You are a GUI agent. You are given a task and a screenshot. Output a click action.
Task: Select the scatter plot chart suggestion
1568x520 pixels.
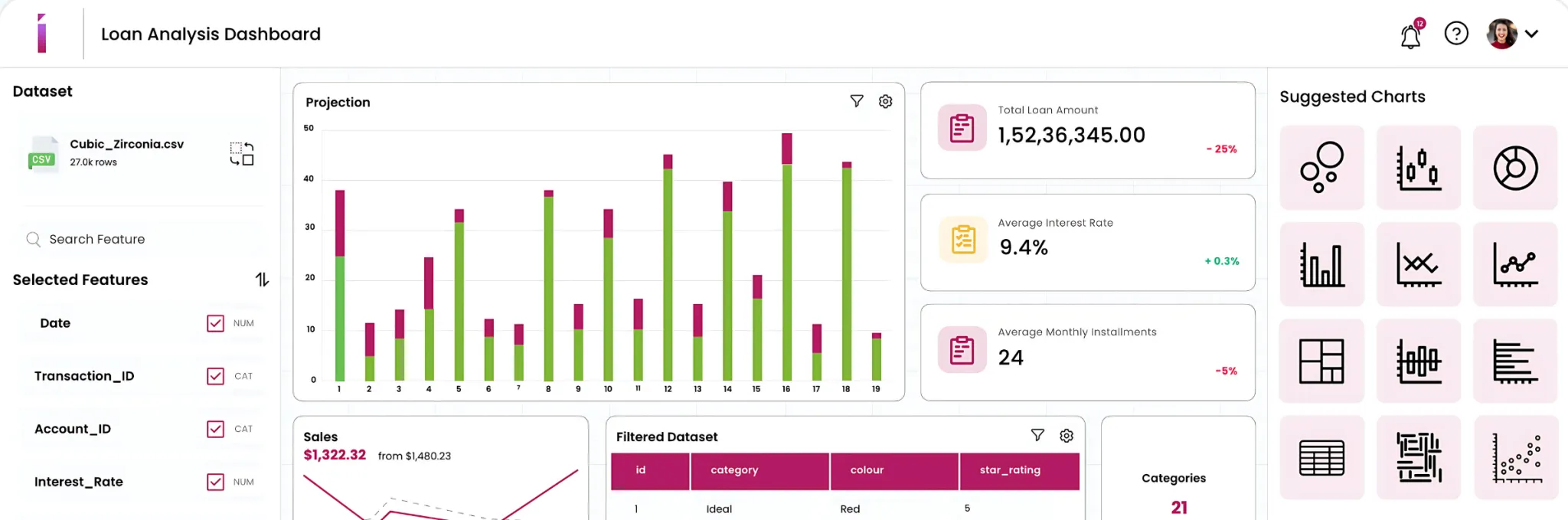coord(1516,458)
